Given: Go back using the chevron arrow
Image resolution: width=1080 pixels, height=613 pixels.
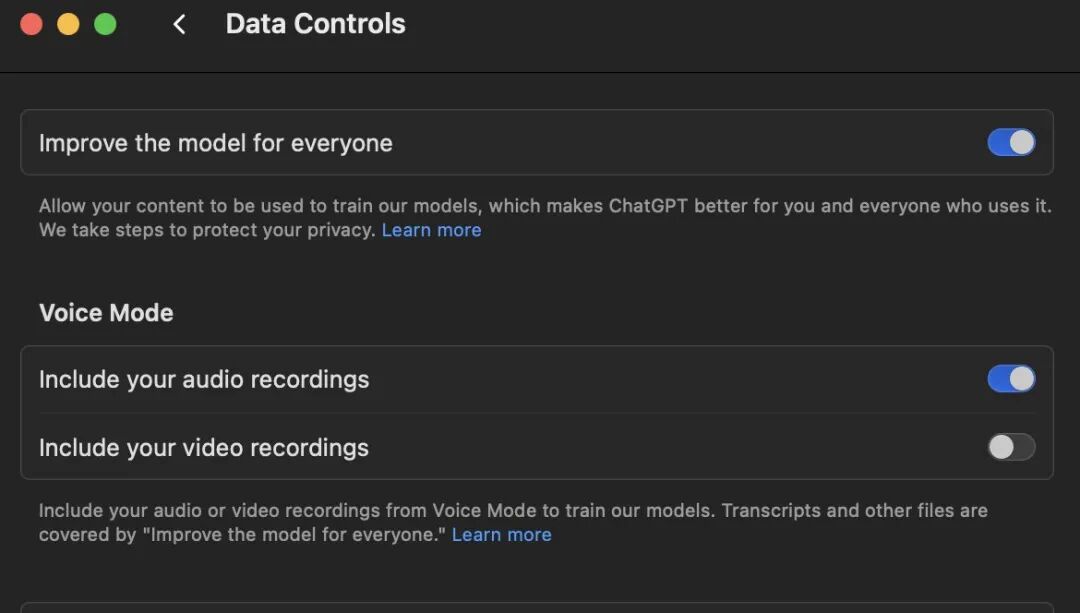Looking at the screenshot, I should (x=179, y=25).
